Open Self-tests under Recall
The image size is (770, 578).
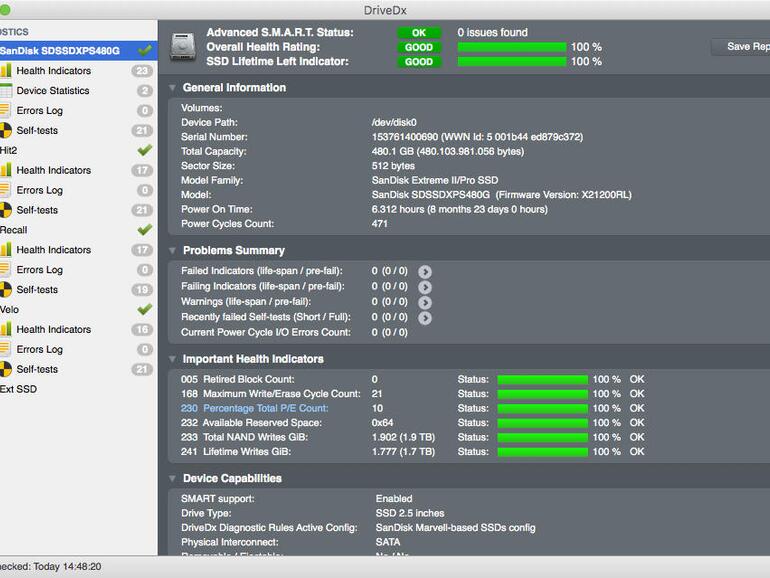point(79,290)
